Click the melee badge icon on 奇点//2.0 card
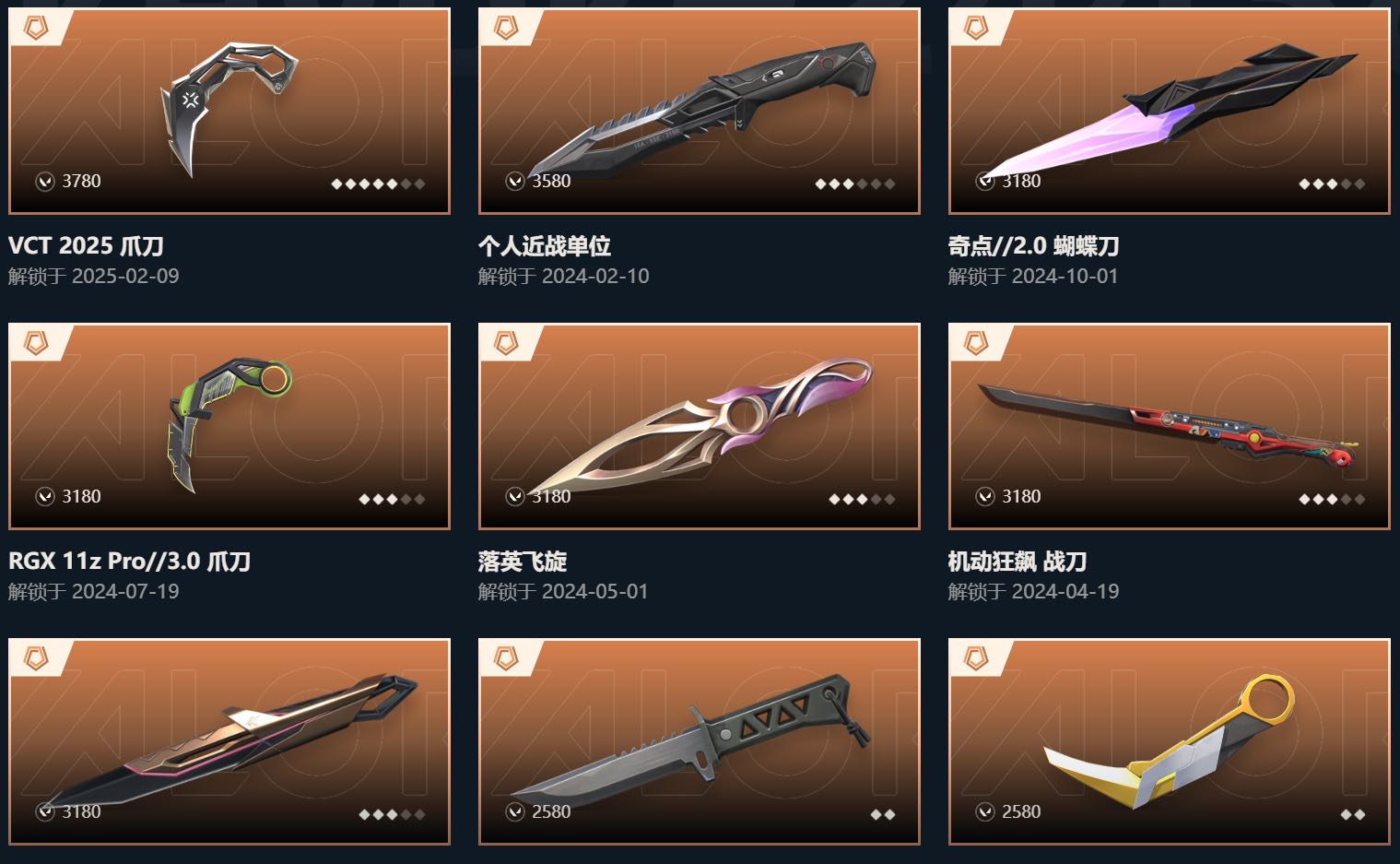 pos(975,29)
